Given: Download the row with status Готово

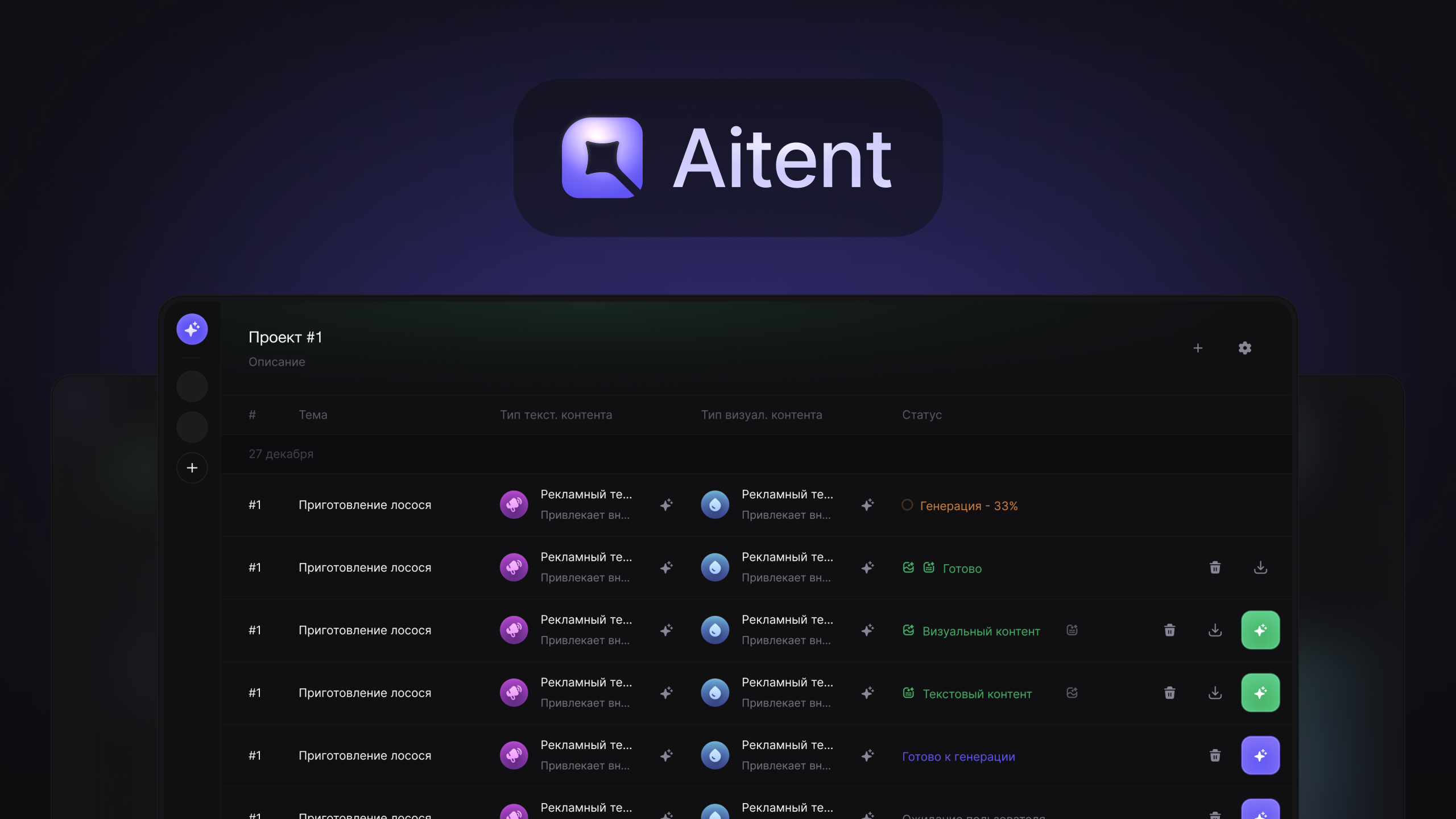Looking at the screenshot, I should tap(1260, 568).
